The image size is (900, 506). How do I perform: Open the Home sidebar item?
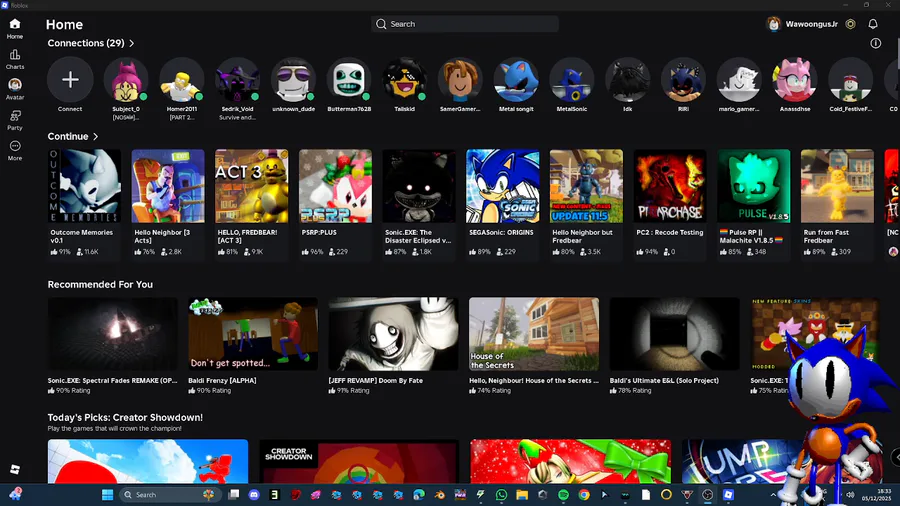click(15, 28)
